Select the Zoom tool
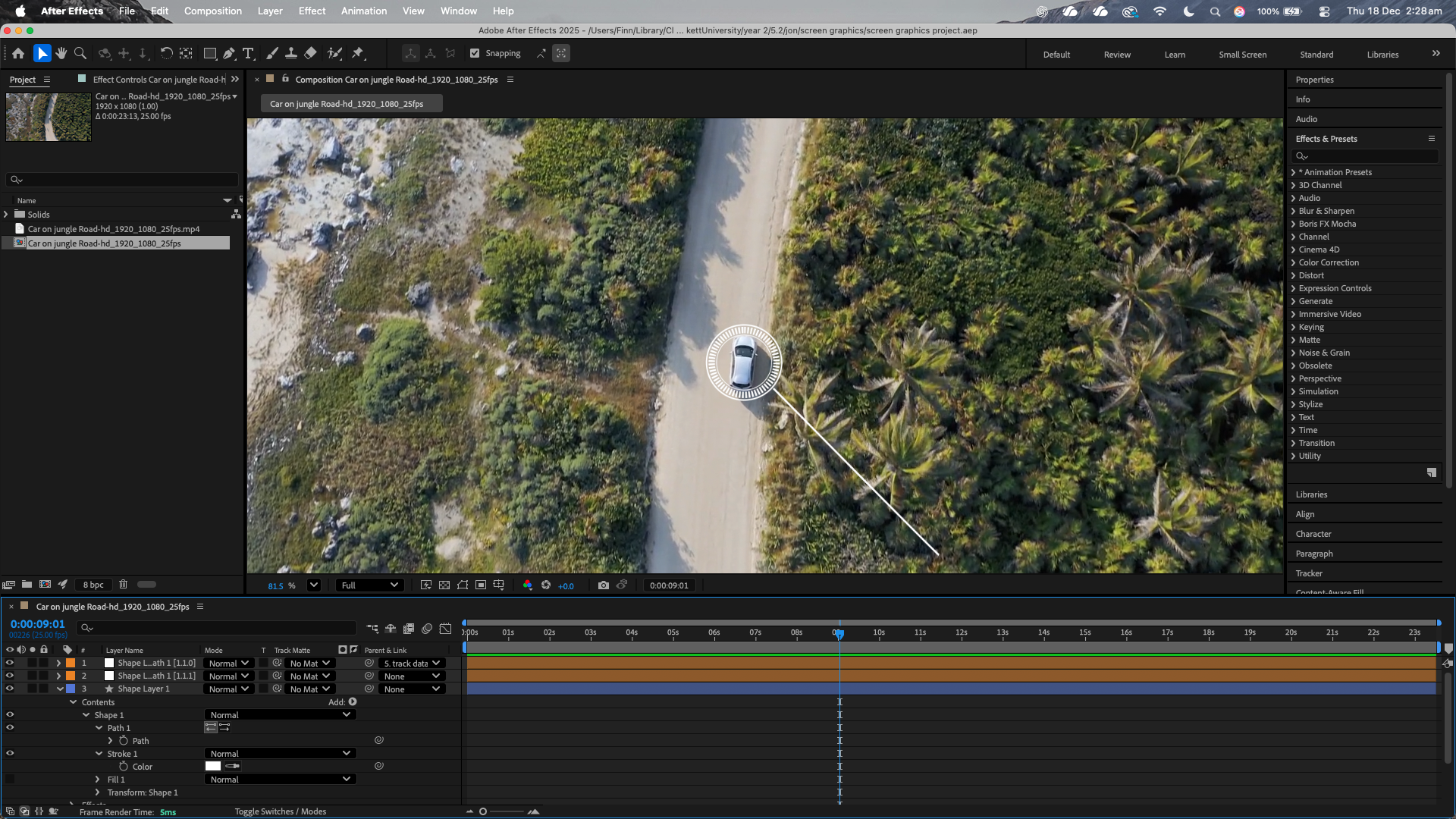The image size is (1456, 819). coord(80,54)
